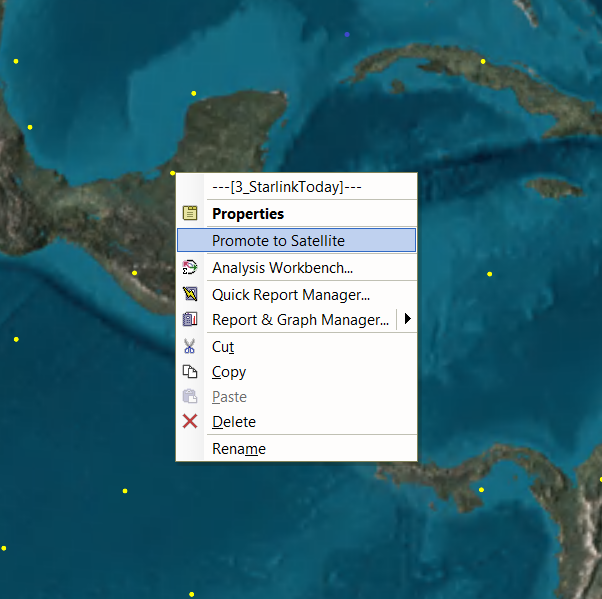Click the Copy pages icon
602x599 pixels.
(x=190, y=371)
